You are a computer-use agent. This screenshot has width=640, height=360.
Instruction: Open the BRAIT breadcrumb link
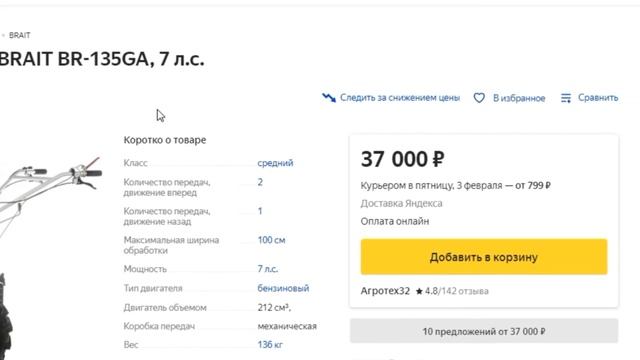coord(20,35)
